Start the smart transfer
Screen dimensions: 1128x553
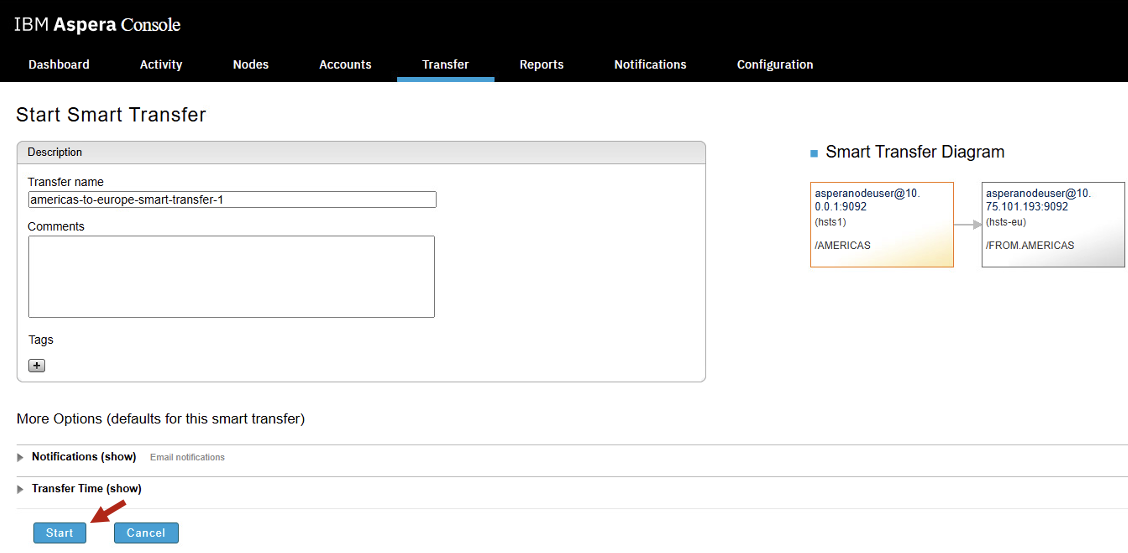(60, 533)
